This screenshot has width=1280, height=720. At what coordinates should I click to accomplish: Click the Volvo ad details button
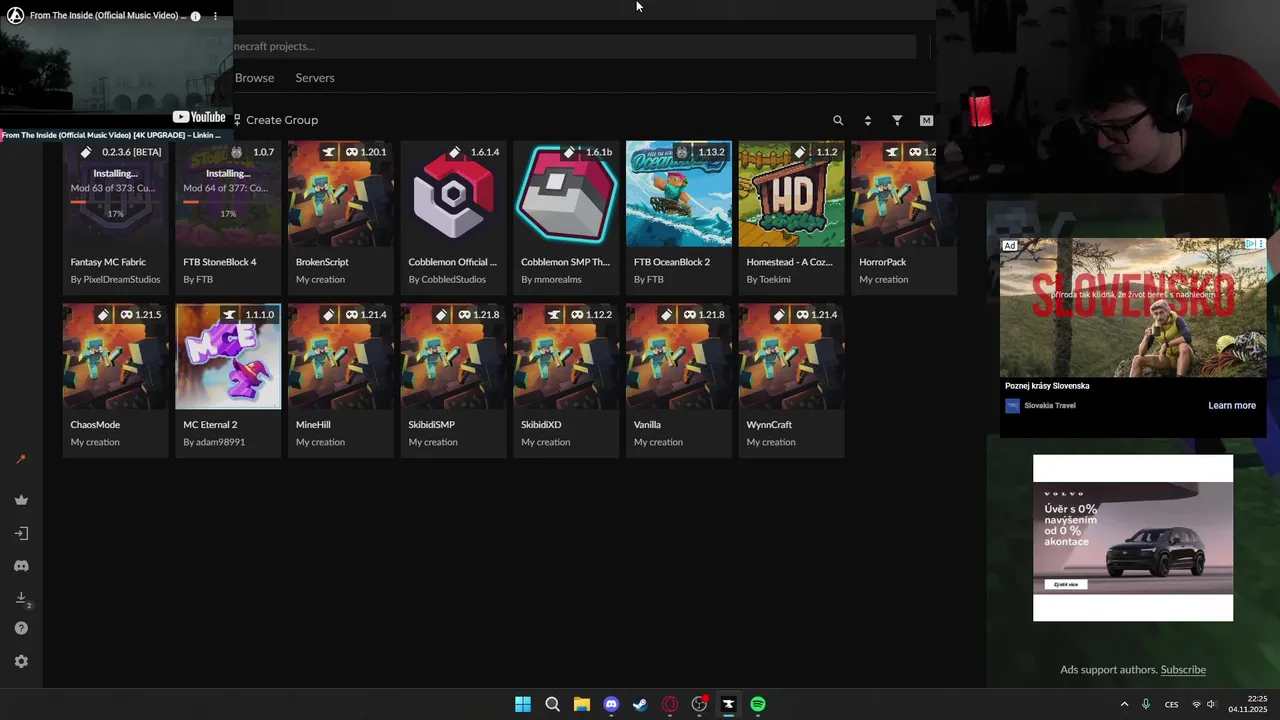[x=1066, y=584]
